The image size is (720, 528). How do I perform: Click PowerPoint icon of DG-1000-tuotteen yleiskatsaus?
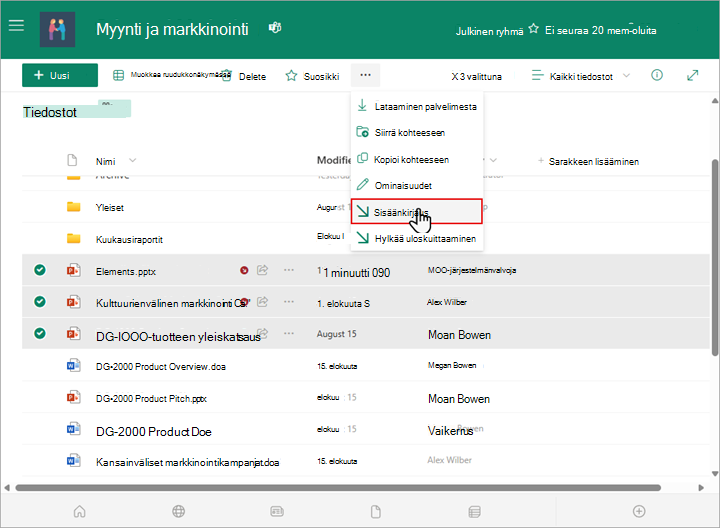point(73,333)
